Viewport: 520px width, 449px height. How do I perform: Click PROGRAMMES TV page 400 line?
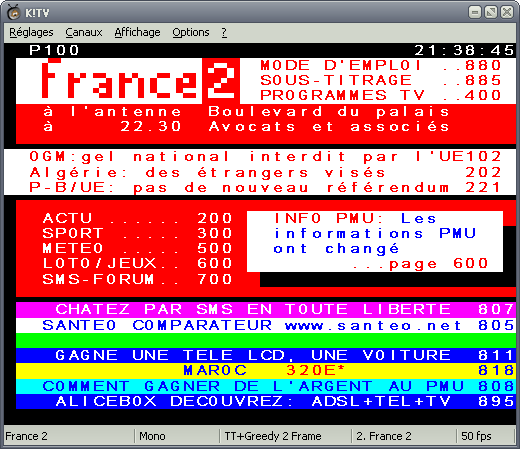pyautogui.click(x=381, y=95)
